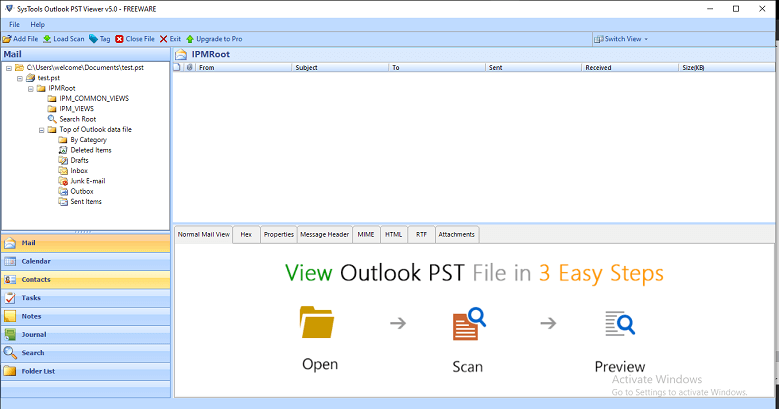Click the Junk E-mail folder icon

click(x=63, y=181)
